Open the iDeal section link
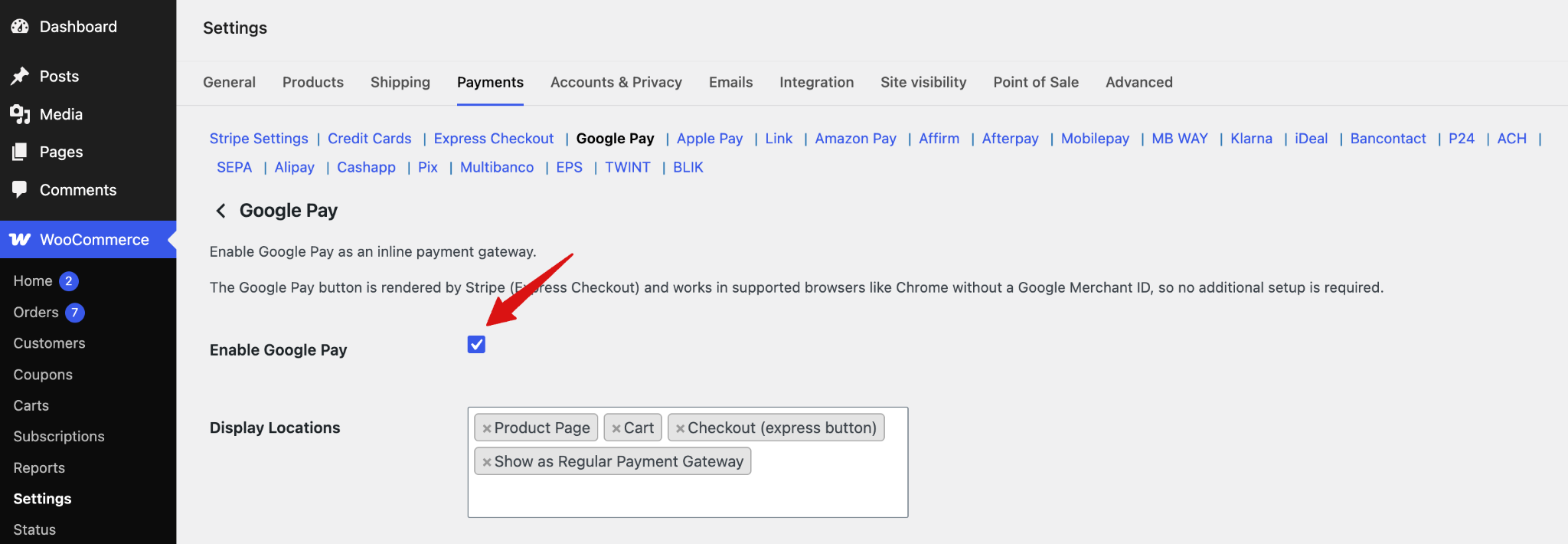This screenshot has width=1568, height=544. pyautogui.click(x=1312, y=139)
